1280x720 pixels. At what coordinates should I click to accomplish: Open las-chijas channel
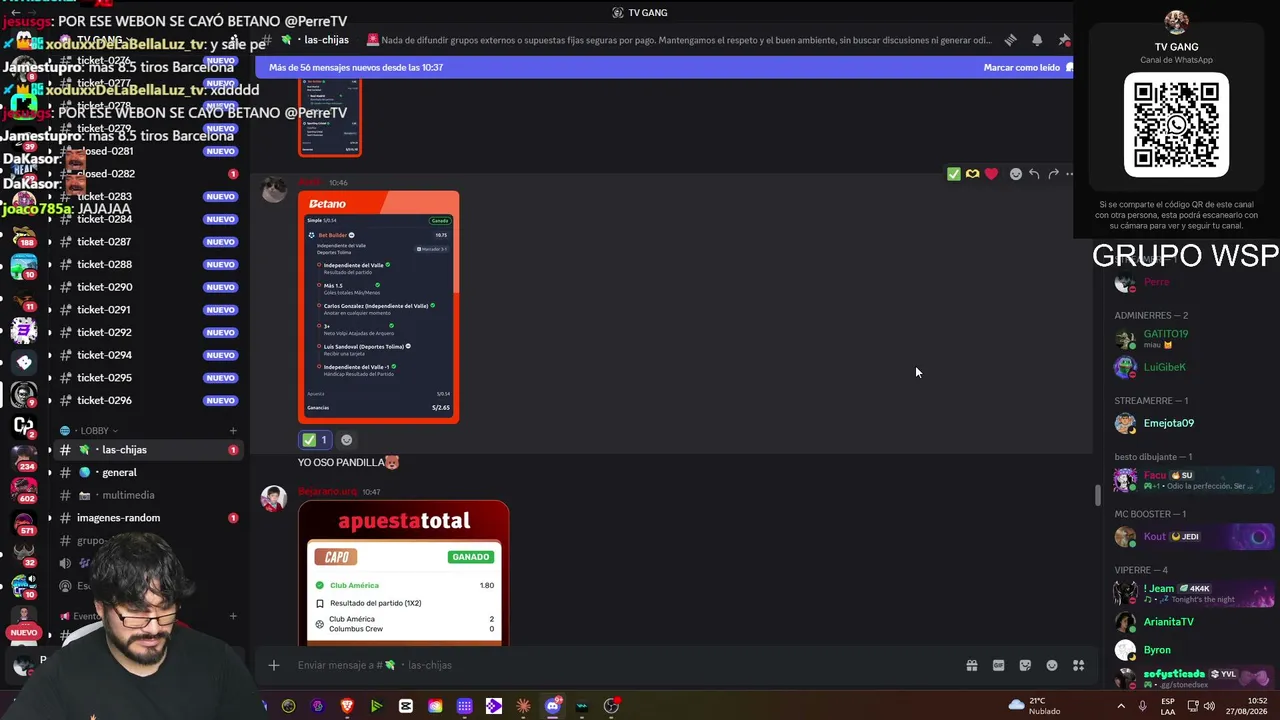[x=148, y=450]
